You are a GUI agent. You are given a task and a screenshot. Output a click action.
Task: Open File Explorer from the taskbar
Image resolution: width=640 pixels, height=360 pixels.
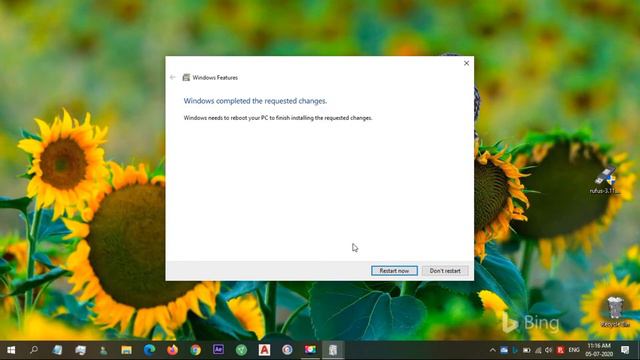click(127, 350)
